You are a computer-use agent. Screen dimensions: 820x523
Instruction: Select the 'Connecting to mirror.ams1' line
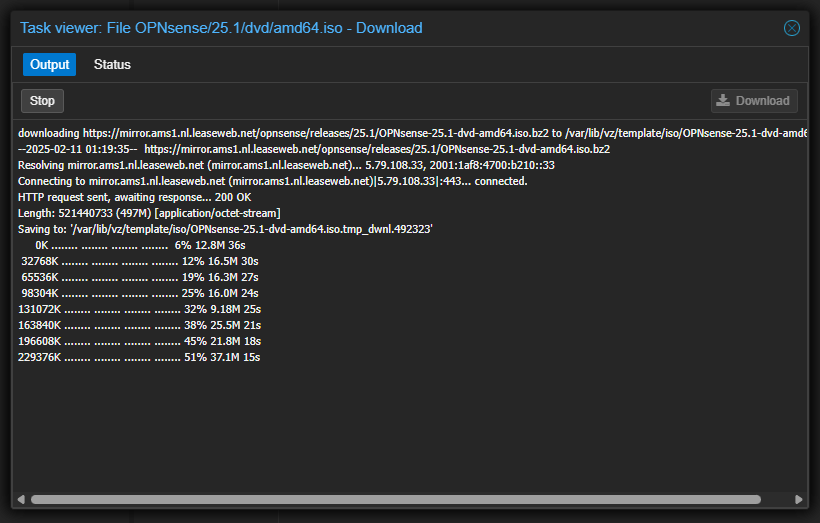(272, 181)
